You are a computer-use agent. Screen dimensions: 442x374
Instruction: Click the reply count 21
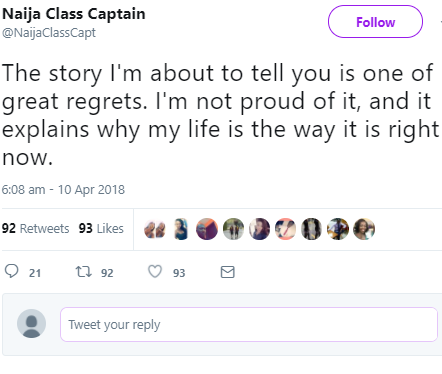[x=35, y=273]
